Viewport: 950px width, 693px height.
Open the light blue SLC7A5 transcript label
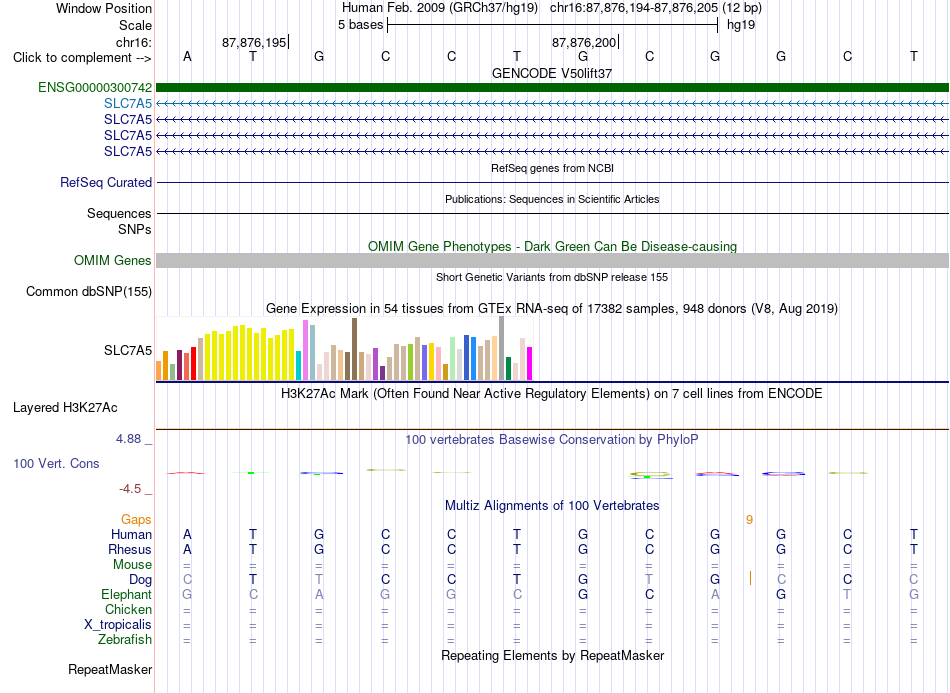(128, 104)
